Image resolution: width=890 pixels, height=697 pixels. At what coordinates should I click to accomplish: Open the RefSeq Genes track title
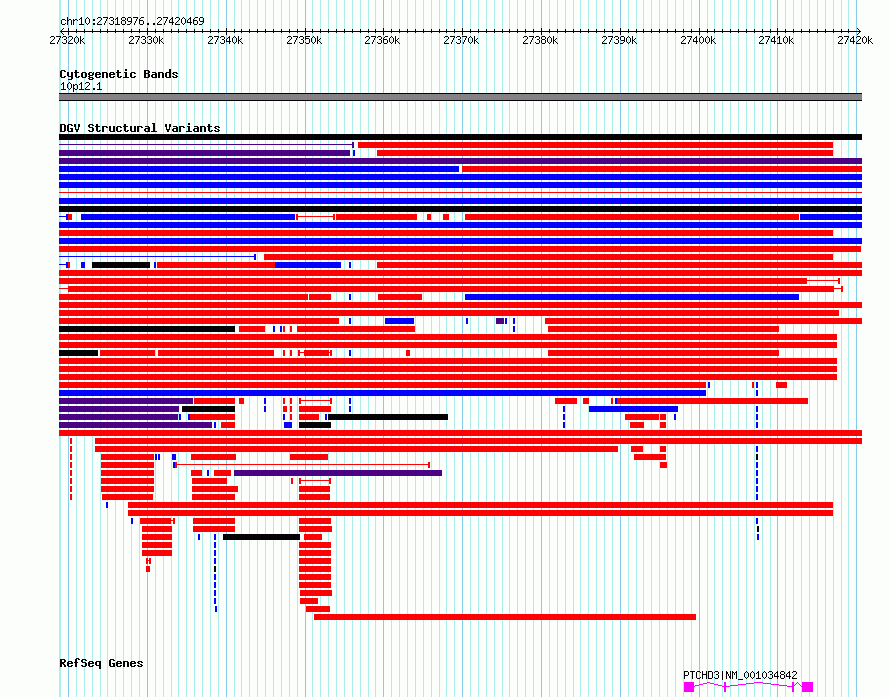tap(101, 663)
